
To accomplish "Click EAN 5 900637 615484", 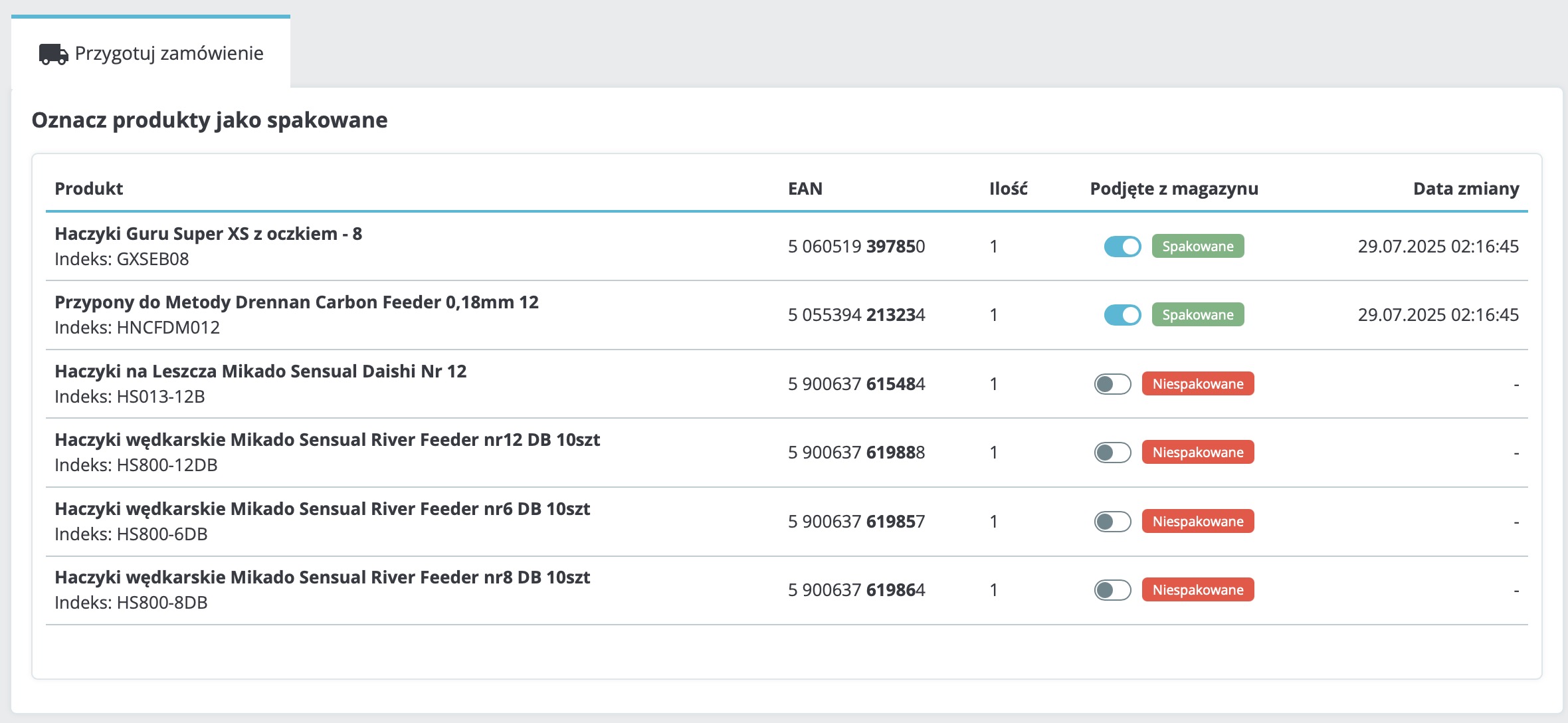I will coord(856,384).
